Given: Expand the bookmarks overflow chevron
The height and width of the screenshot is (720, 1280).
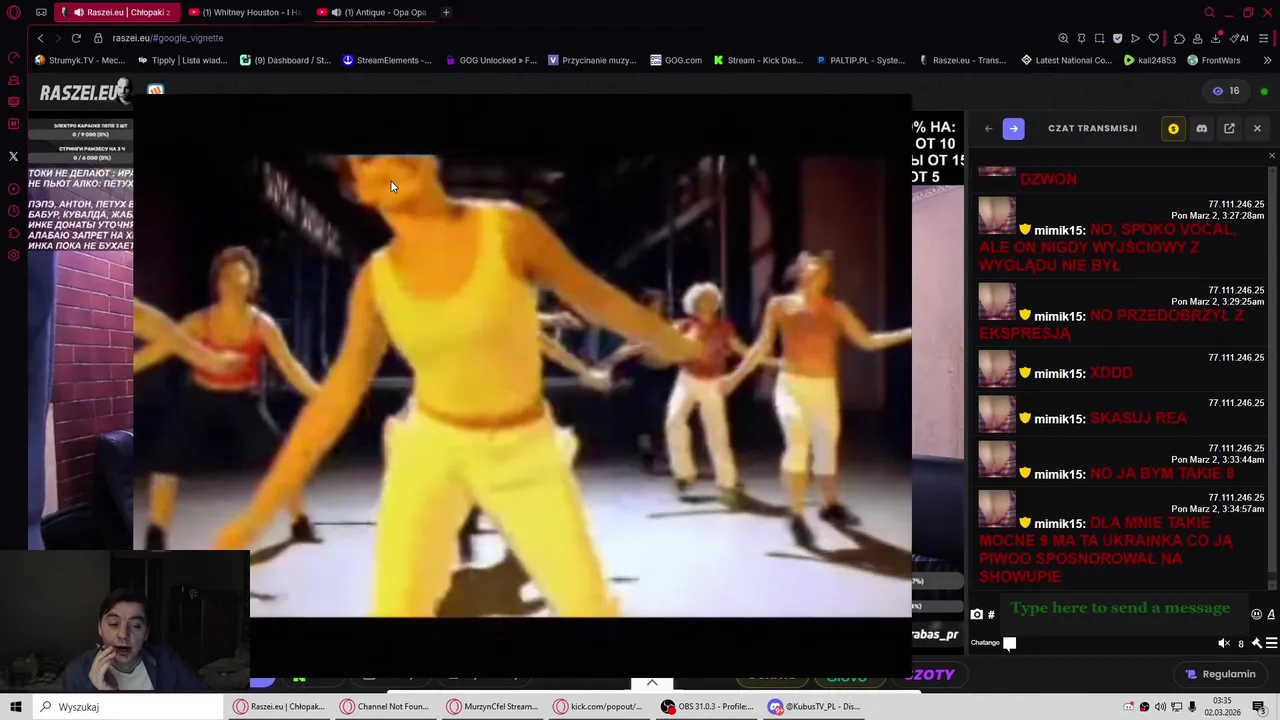Looking at the screenshot, I should coord(1267,60).
